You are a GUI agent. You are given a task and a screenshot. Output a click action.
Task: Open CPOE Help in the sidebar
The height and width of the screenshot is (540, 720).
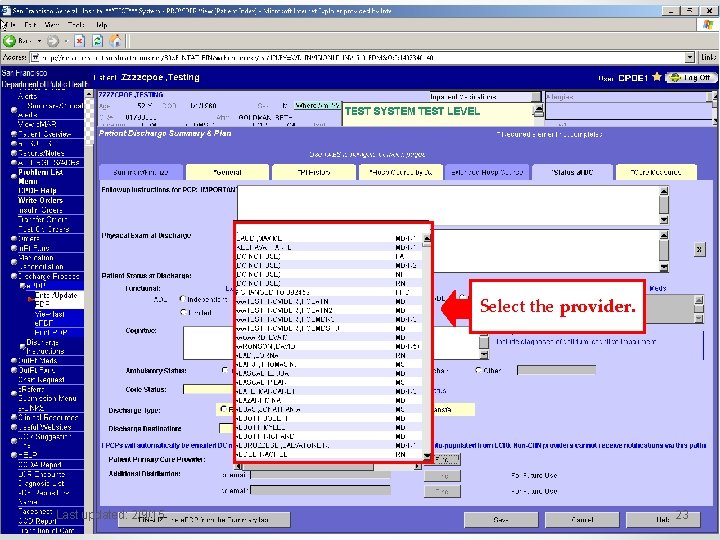pos(37,191)
